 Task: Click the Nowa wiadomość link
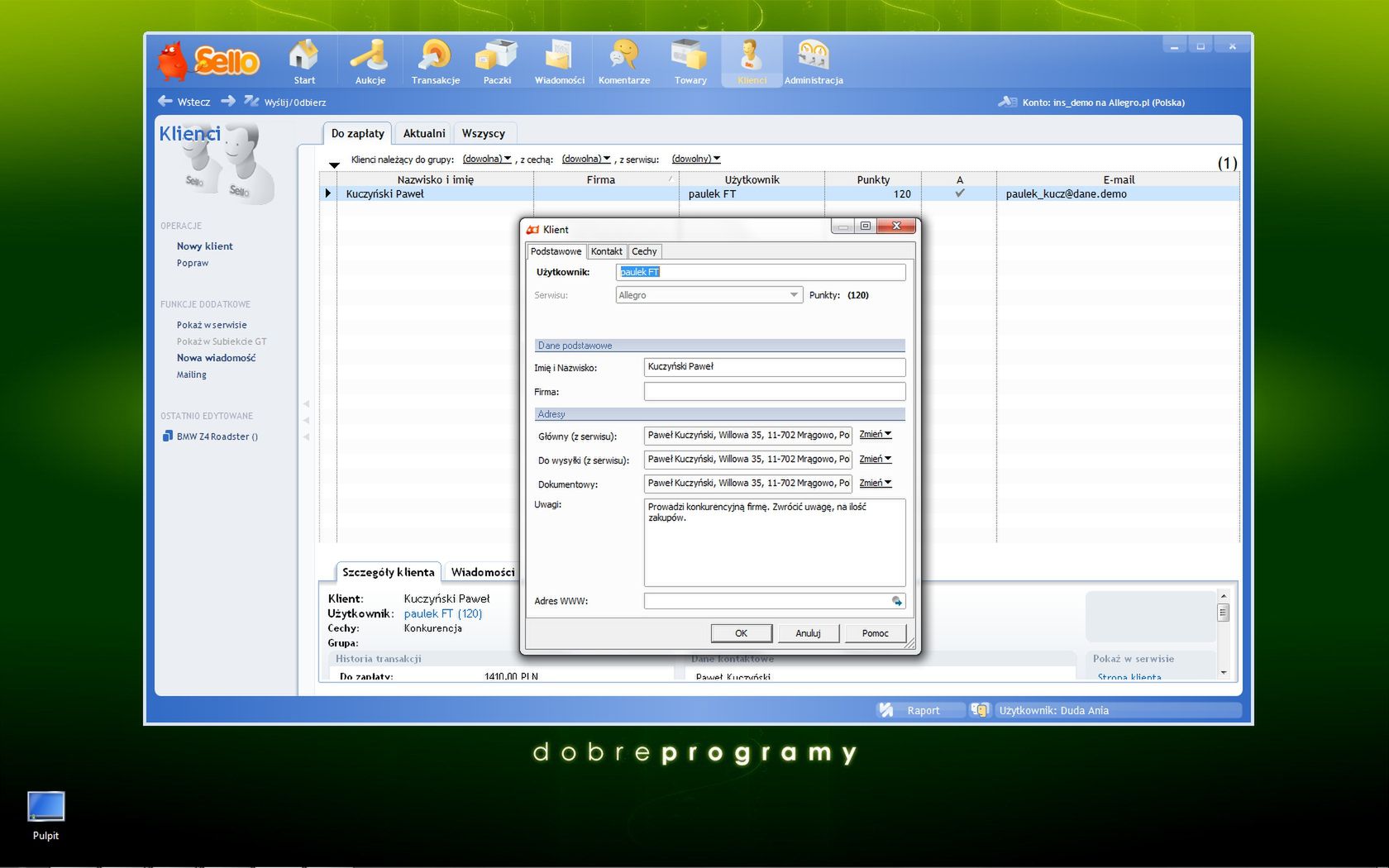216,358
